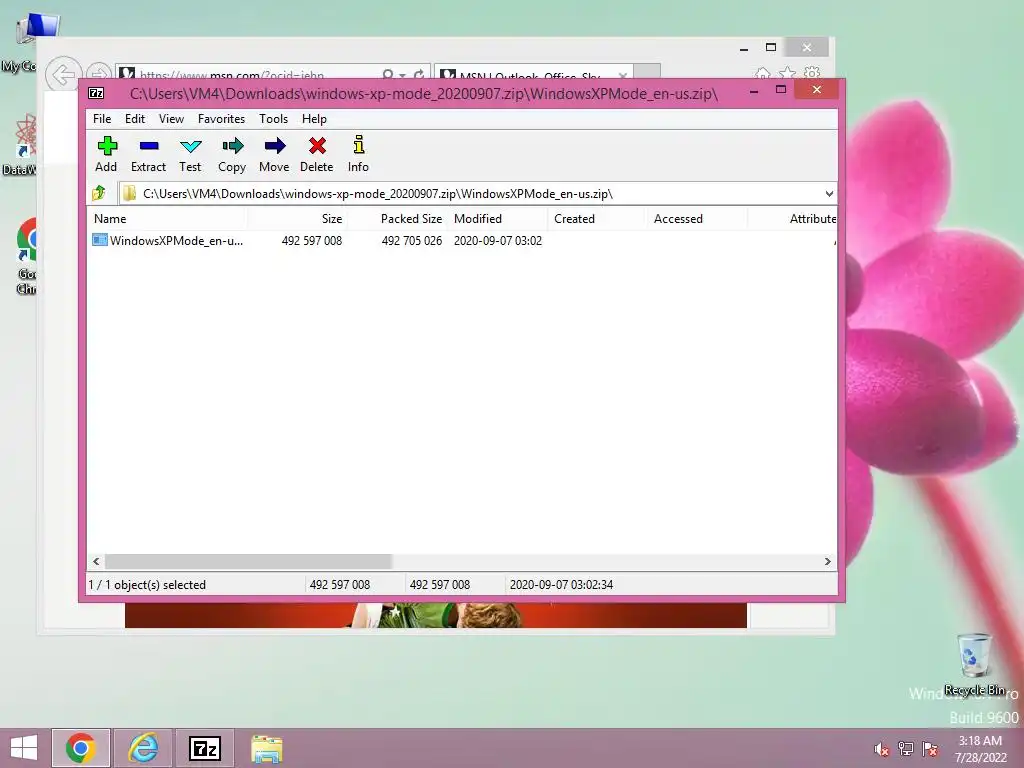Screen dimensions: 1024x768
Task: Click the size value 492 597 008 in row
Action: pyautogui.click(x=312, y=240)
